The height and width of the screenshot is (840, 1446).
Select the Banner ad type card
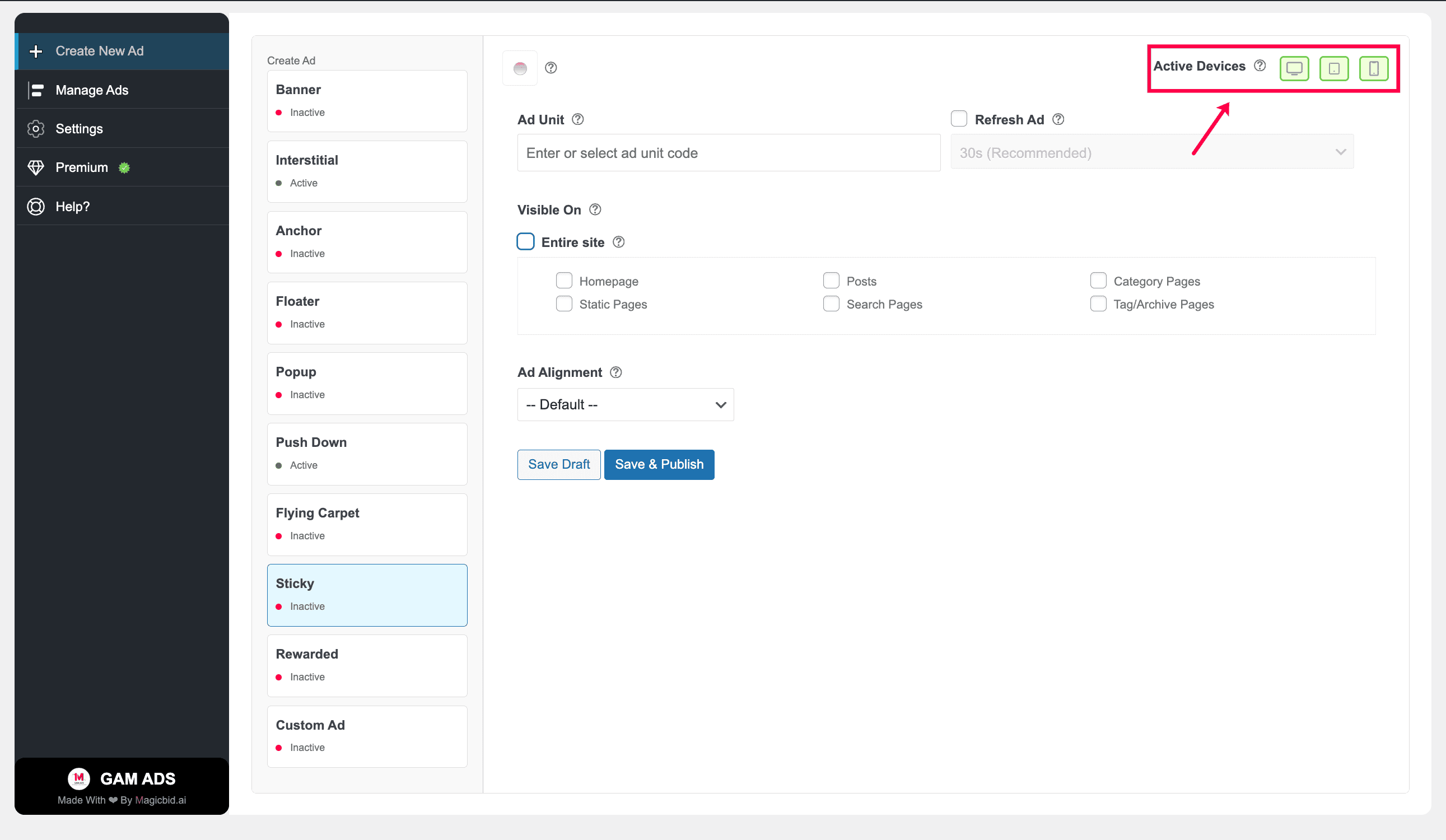pyautogui.click(x=367, y=101)
